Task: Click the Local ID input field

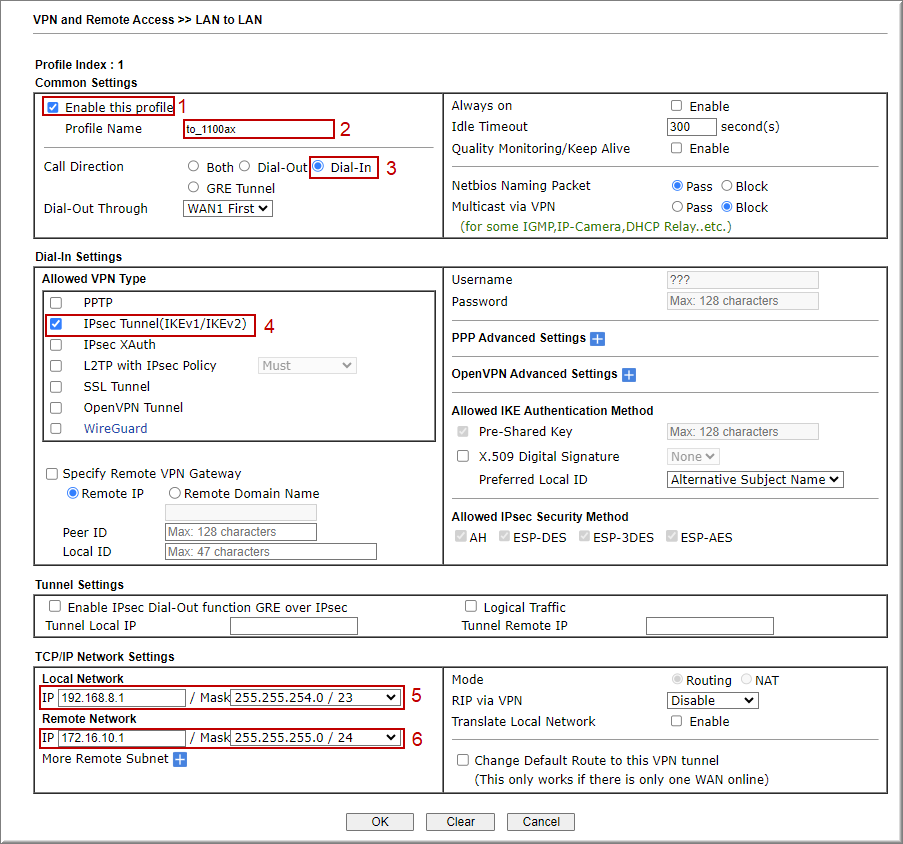Action: 271,552
